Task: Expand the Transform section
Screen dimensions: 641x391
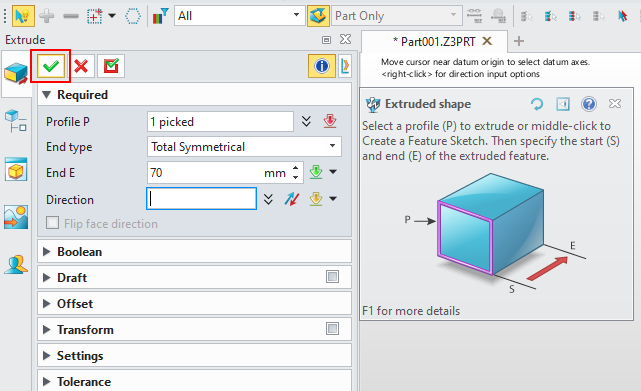Action: click(x=47, y=330)
